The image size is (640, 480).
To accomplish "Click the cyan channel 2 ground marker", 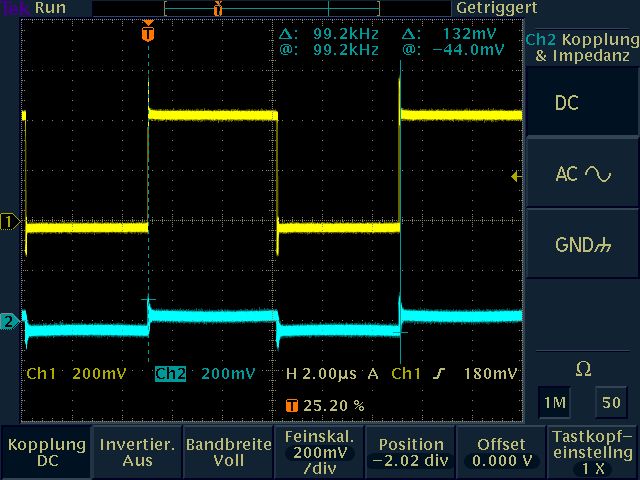I will point(11,321).
